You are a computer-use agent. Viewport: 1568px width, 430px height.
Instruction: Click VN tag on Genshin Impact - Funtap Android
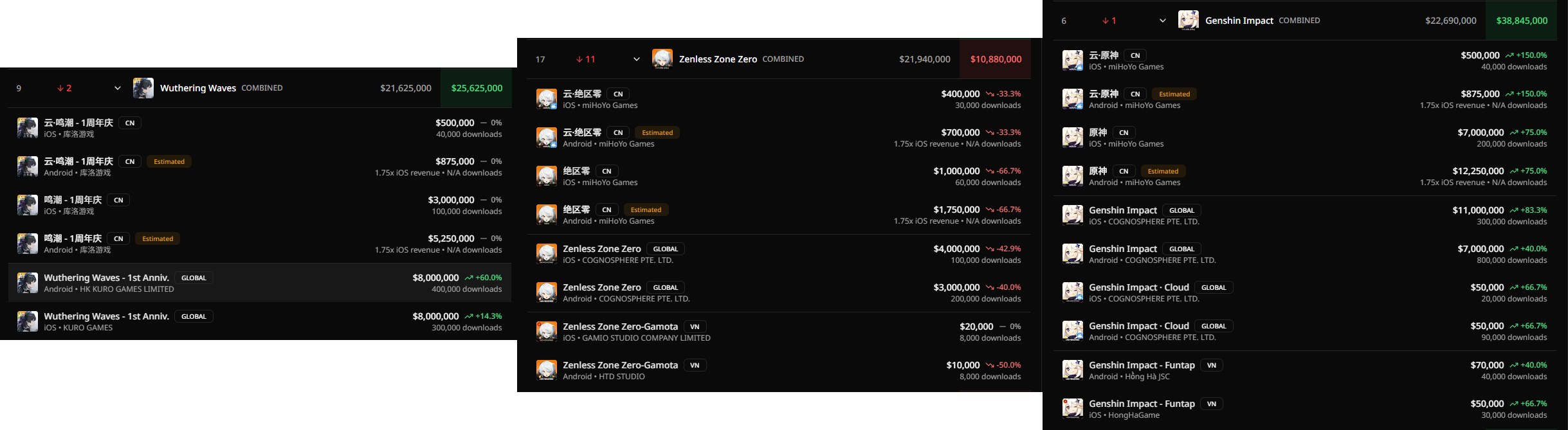(1212, 365)
